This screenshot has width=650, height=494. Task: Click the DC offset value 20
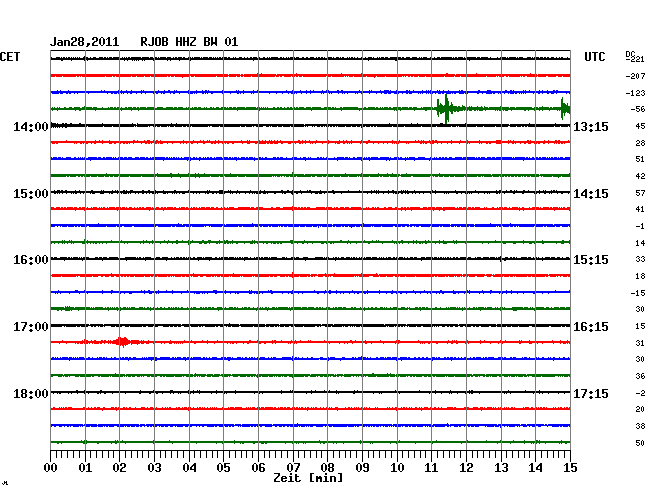pos(640,409)
